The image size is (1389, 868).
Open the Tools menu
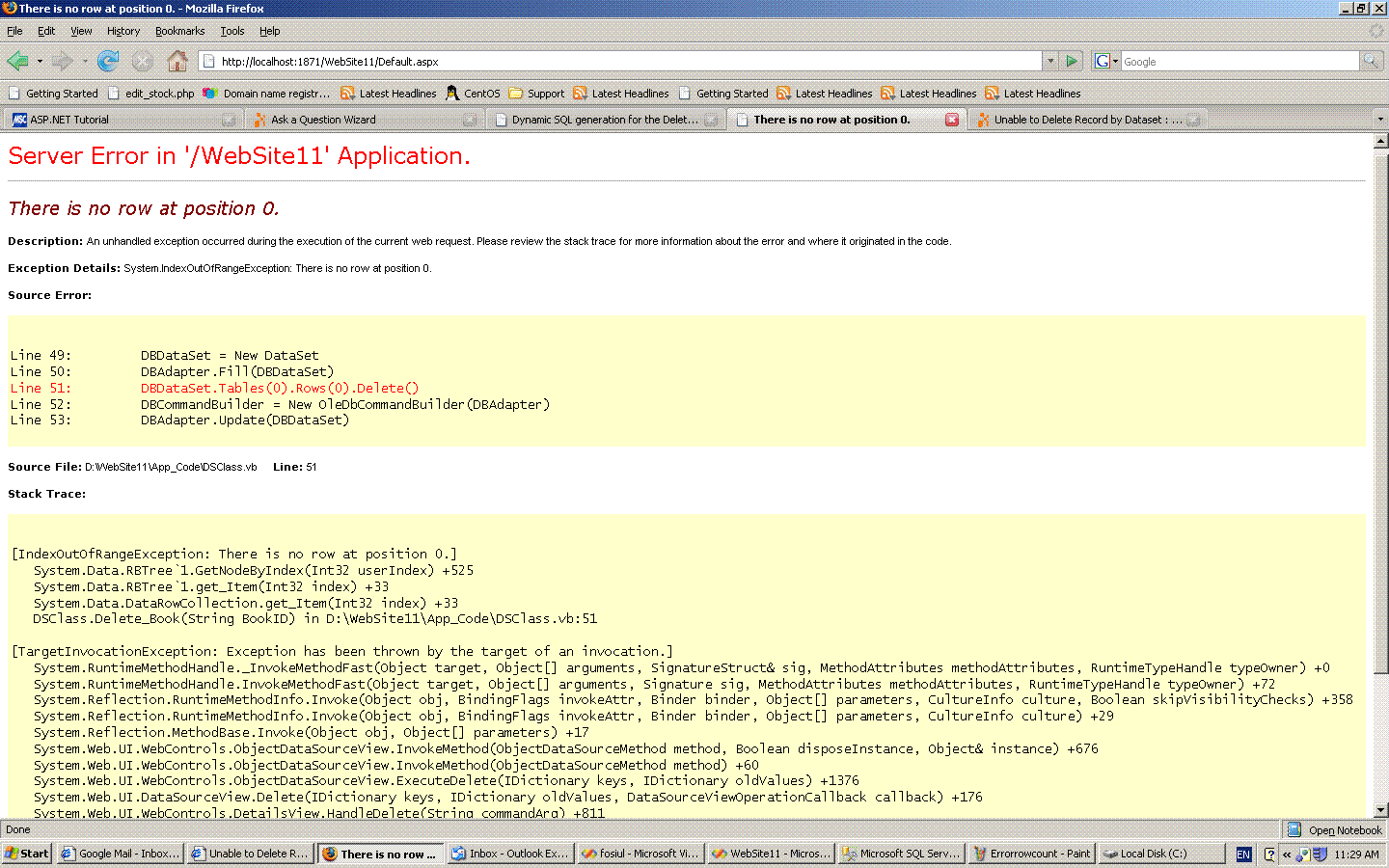pos(232,31)
